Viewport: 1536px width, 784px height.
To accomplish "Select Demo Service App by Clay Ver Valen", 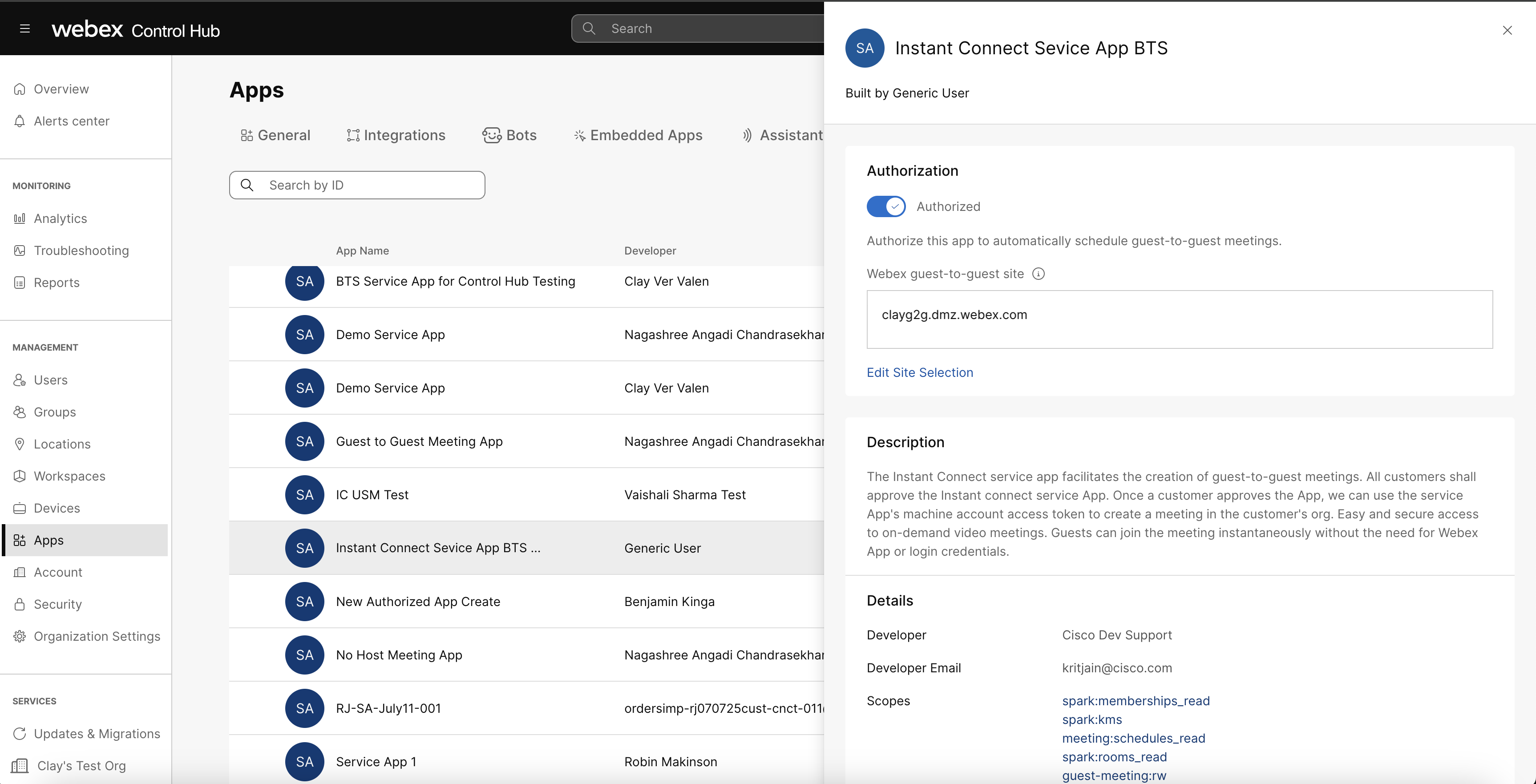I will point(526,388).
